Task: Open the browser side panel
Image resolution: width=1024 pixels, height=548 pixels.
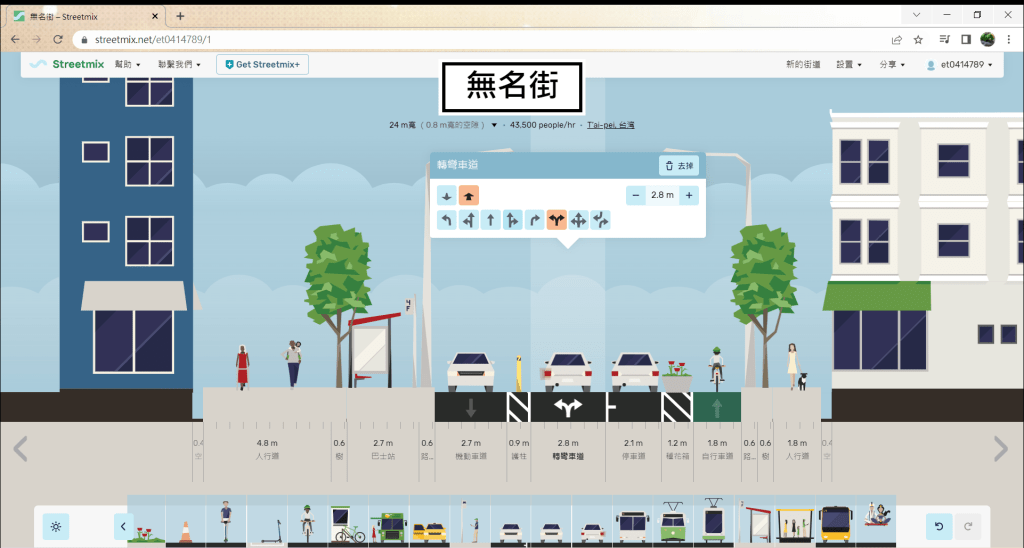Action: pos(966,40)
